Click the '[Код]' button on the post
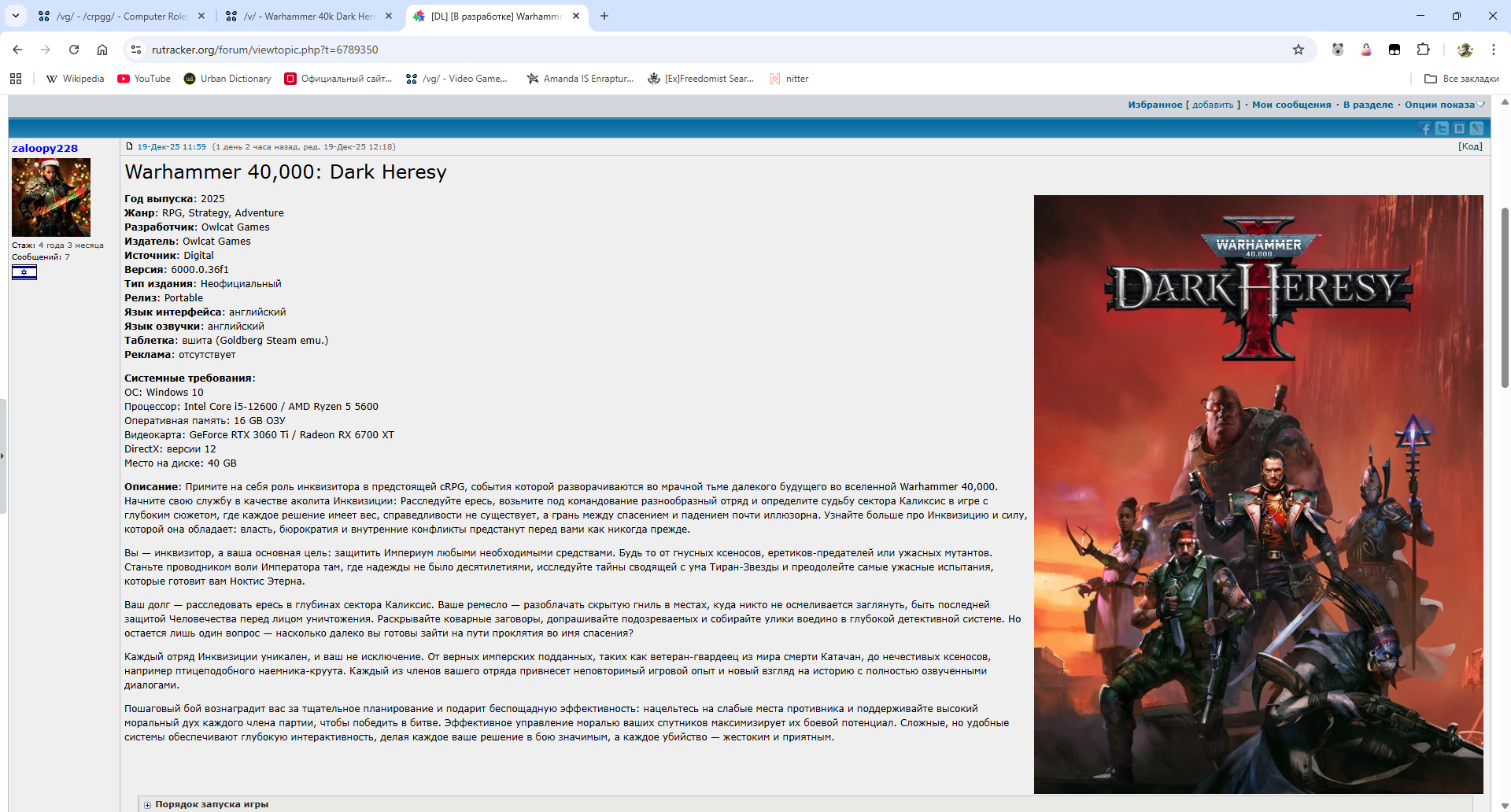1511x812 pixels. click(1470, 146)
